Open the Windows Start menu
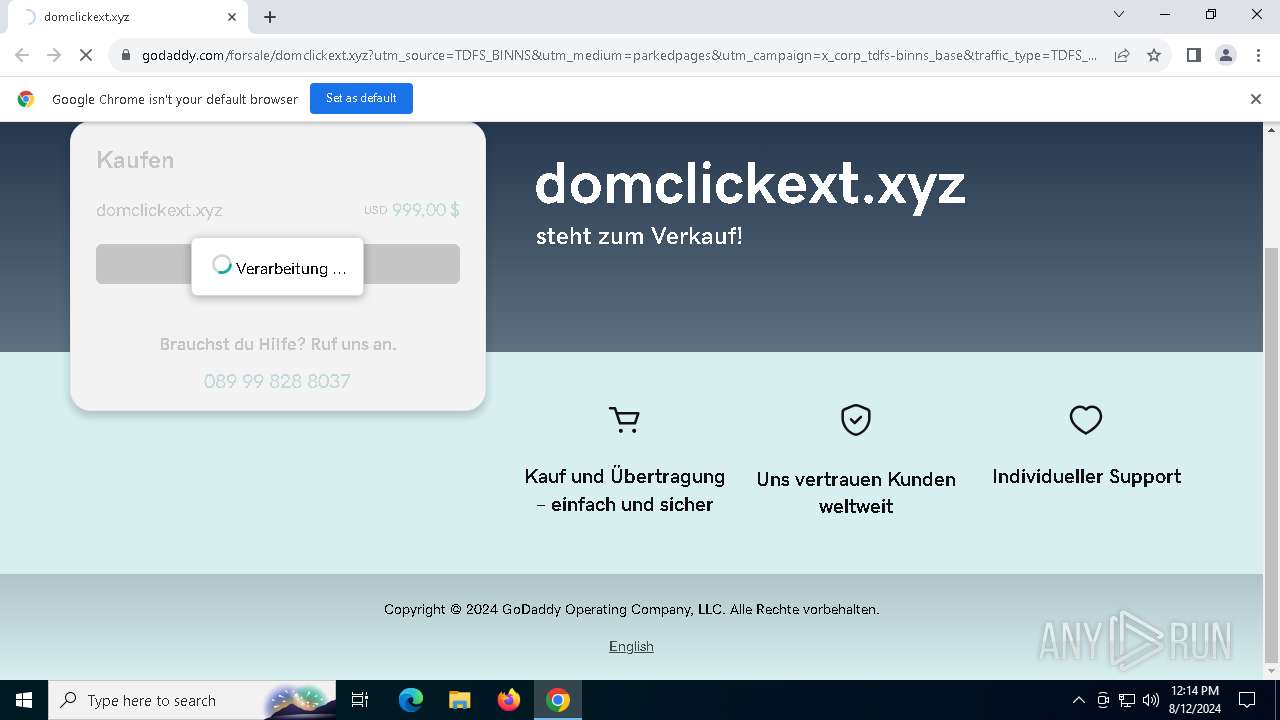 tap(24, 700)
